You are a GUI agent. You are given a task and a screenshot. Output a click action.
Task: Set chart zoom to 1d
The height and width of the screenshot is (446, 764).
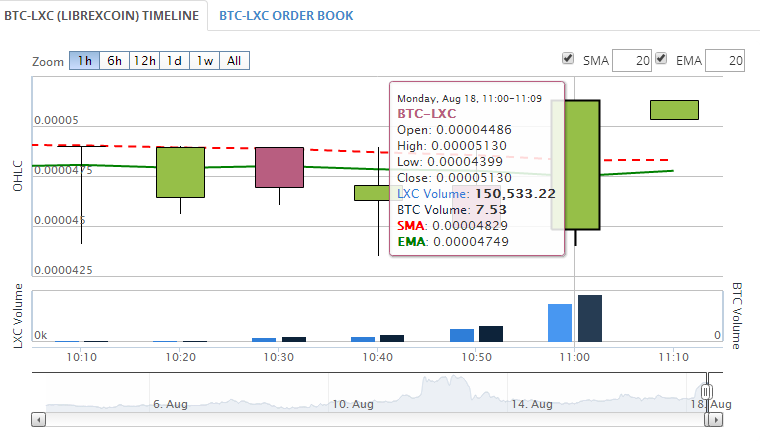click(x=174, y=61)
